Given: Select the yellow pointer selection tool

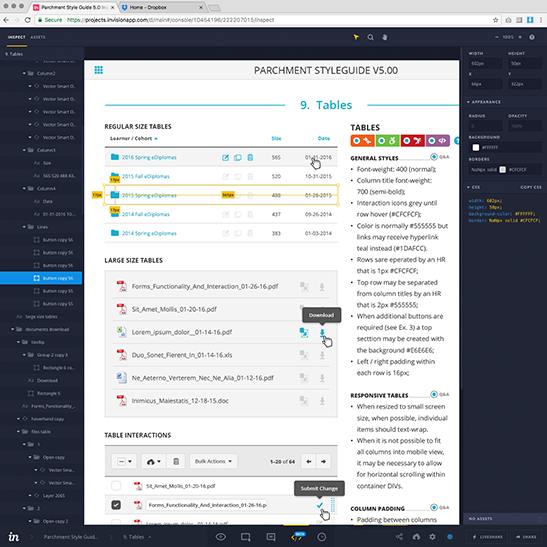Looking at the screenshot, I should pyautogui.click(x=356, y=37).
